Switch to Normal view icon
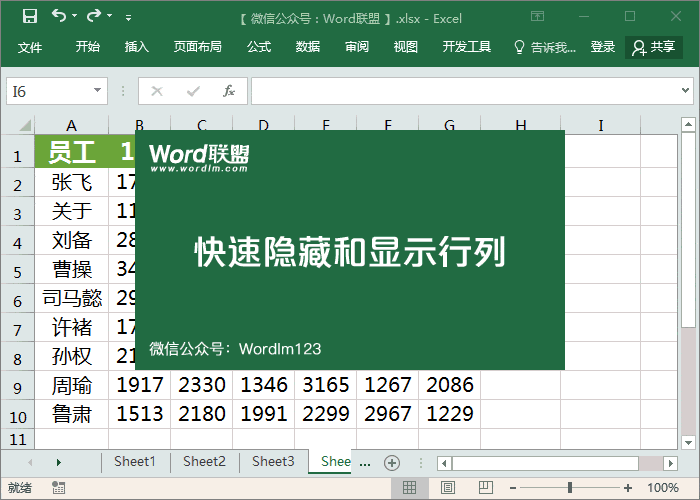Viewport: 700px width, 500px height. tap(409, 488)
